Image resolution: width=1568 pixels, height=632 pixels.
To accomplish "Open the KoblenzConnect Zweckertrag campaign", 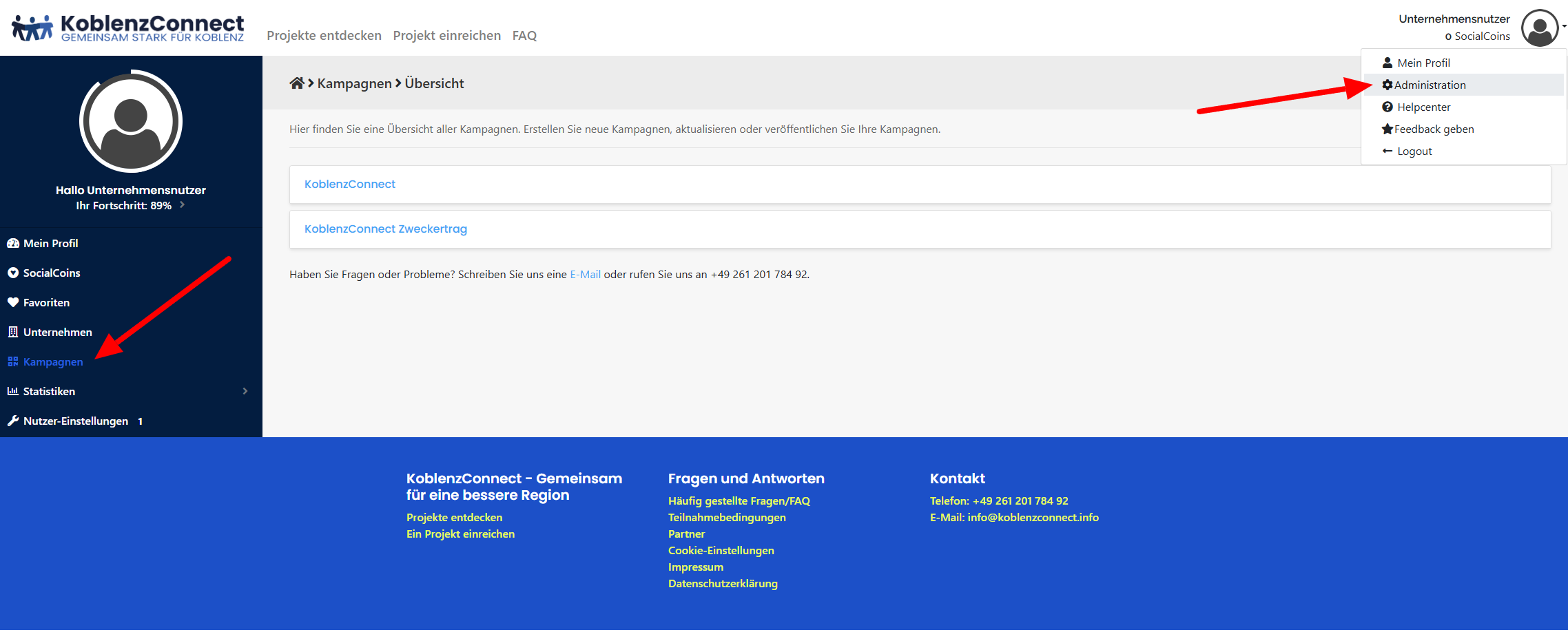I will [x=385, y=229].
